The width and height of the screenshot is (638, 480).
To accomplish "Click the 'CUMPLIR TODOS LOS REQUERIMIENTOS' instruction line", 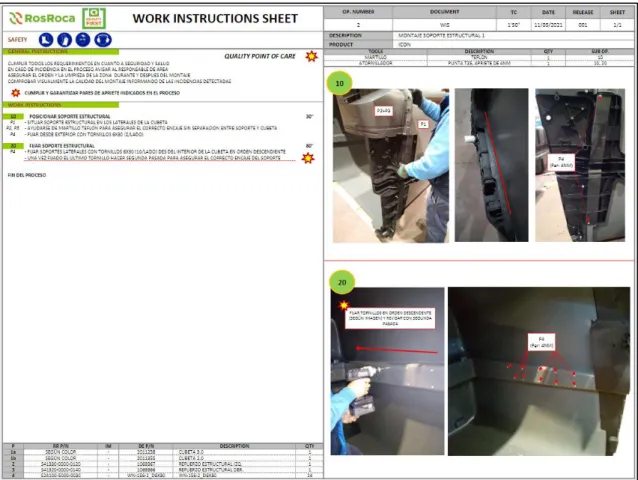I will pyautogui.click(x=88, y=63).
